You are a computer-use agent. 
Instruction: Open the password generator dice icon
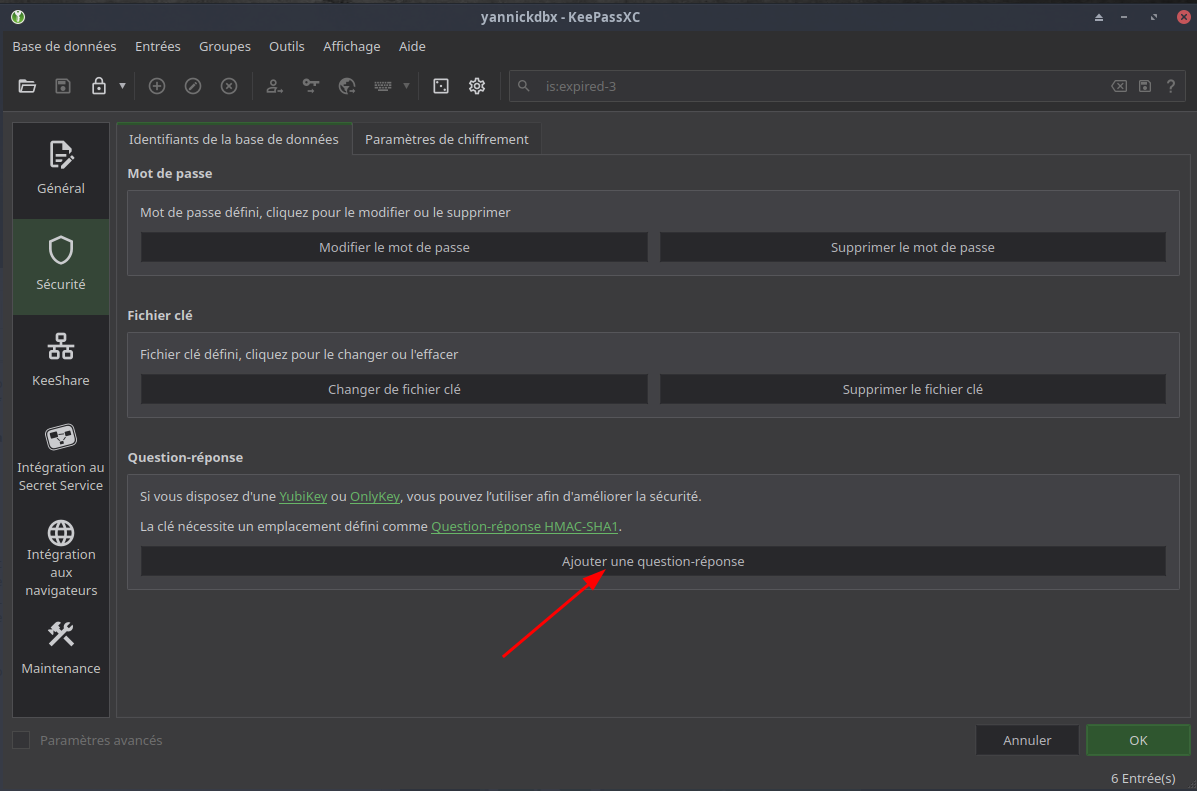pos(441,86)
